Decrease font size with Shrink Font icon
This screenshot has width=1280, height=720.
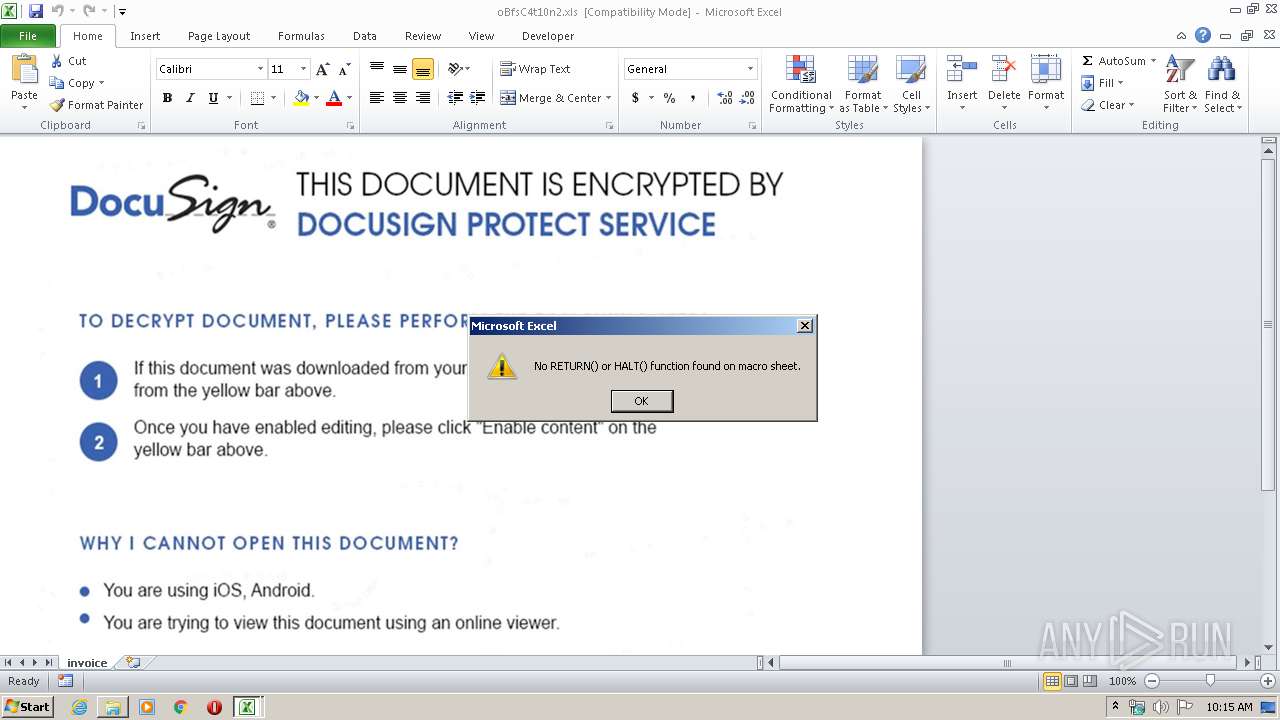click(344, 69)
